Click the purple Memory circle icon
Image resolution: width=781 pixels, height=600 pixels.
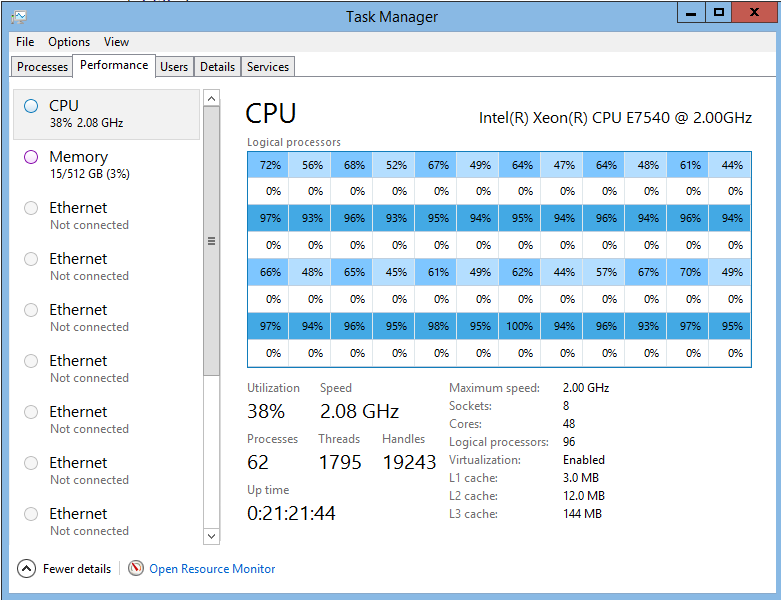point(31,157)
